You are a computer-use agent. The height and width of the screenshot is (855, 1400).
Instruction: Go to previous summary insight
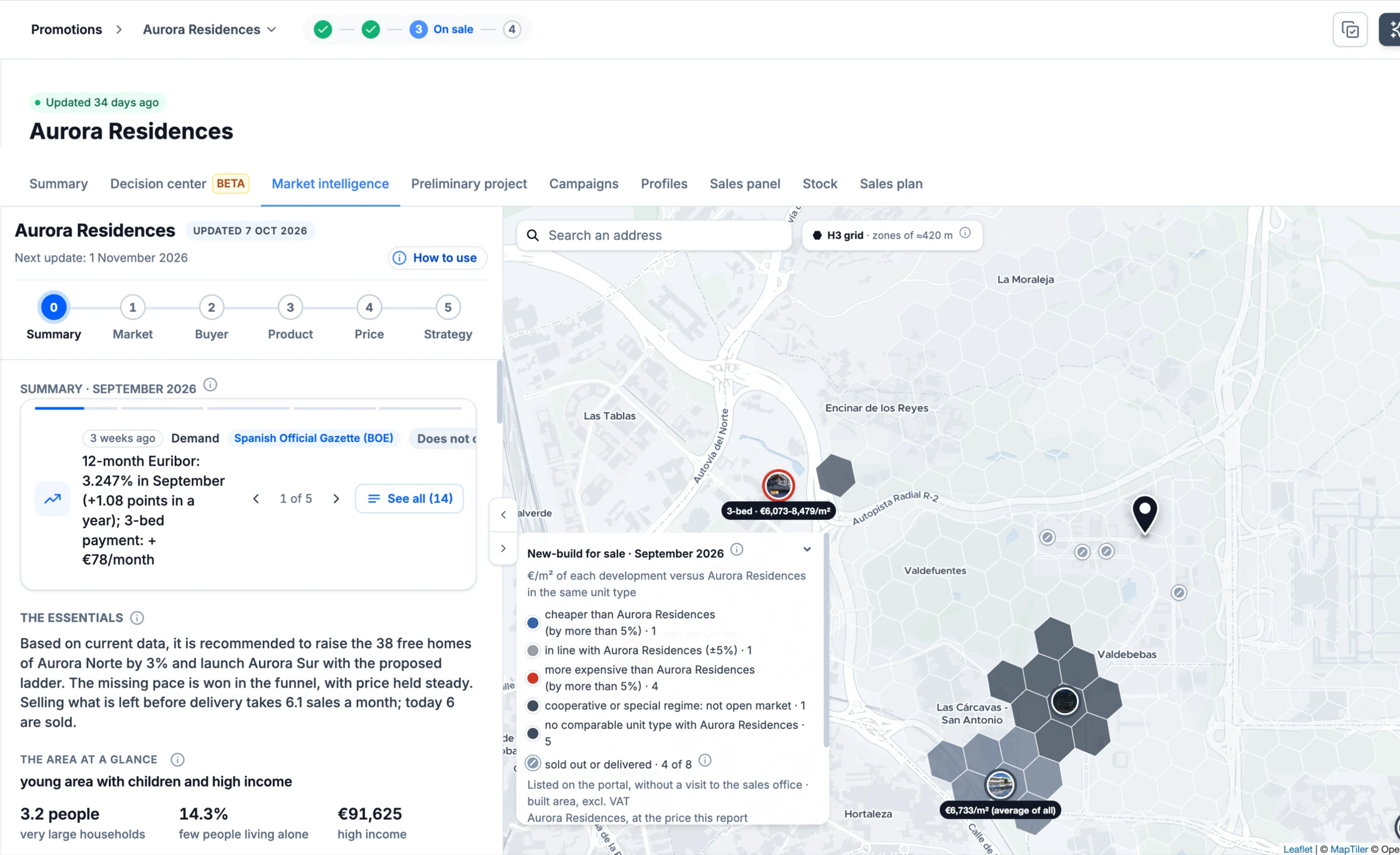pyautogui.click(x=256, y=498)
